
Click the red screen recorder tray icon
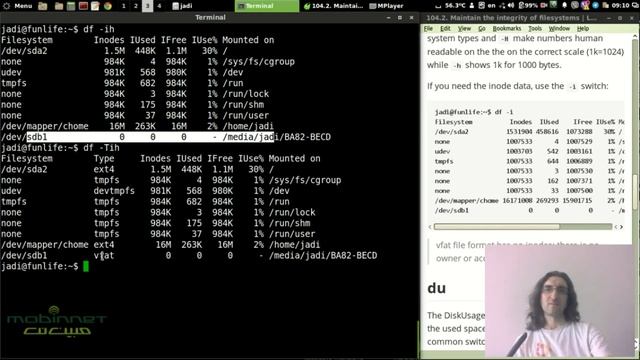[544, 6]
